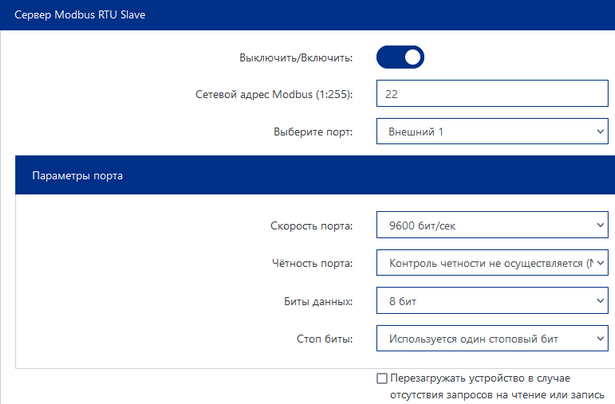Toggle the Выключить/Включить switch
615x404 pixels.
[x=400, y=57]
